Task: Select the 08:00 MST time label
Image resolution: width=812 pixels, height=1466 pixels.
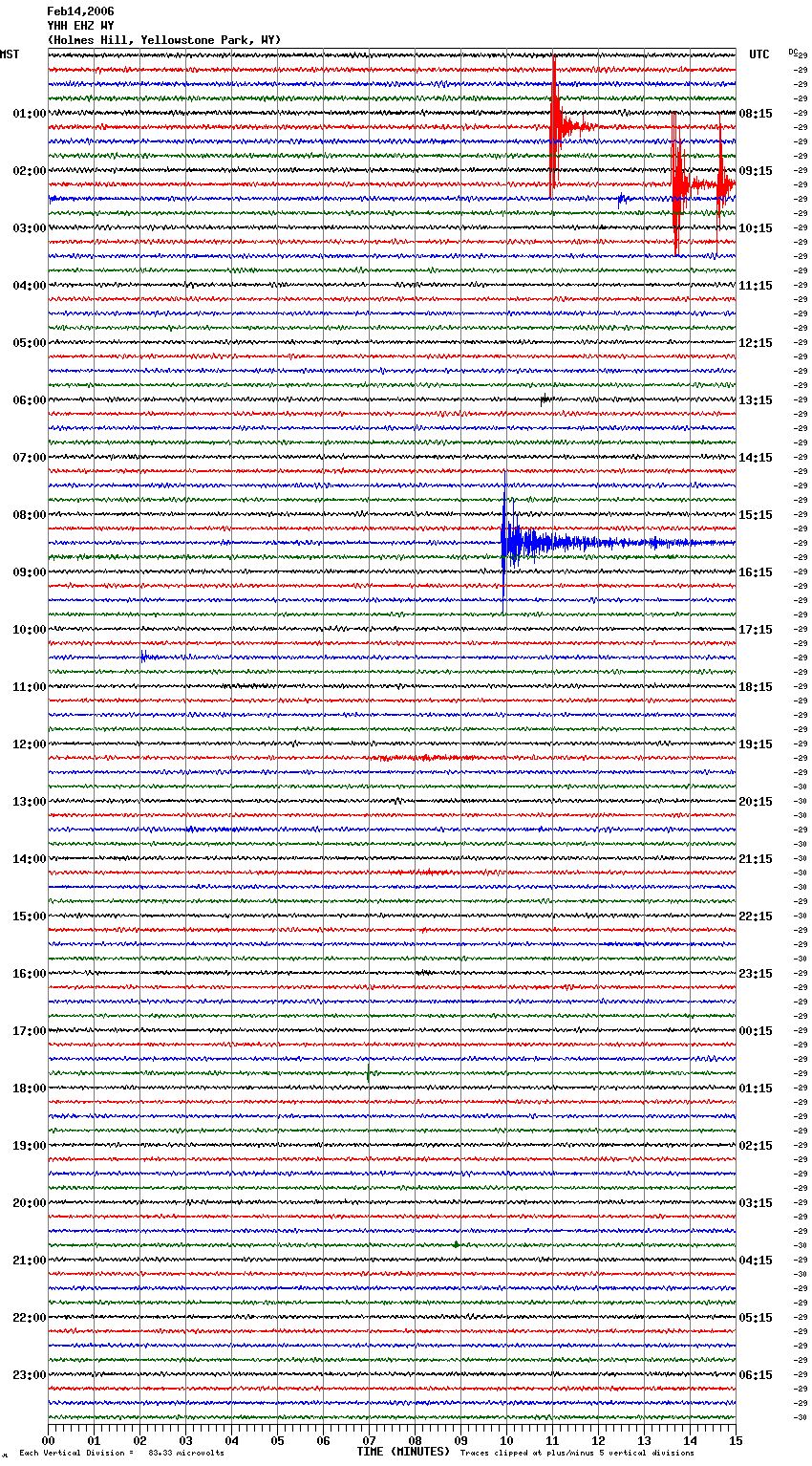Action: click(29, 515)
